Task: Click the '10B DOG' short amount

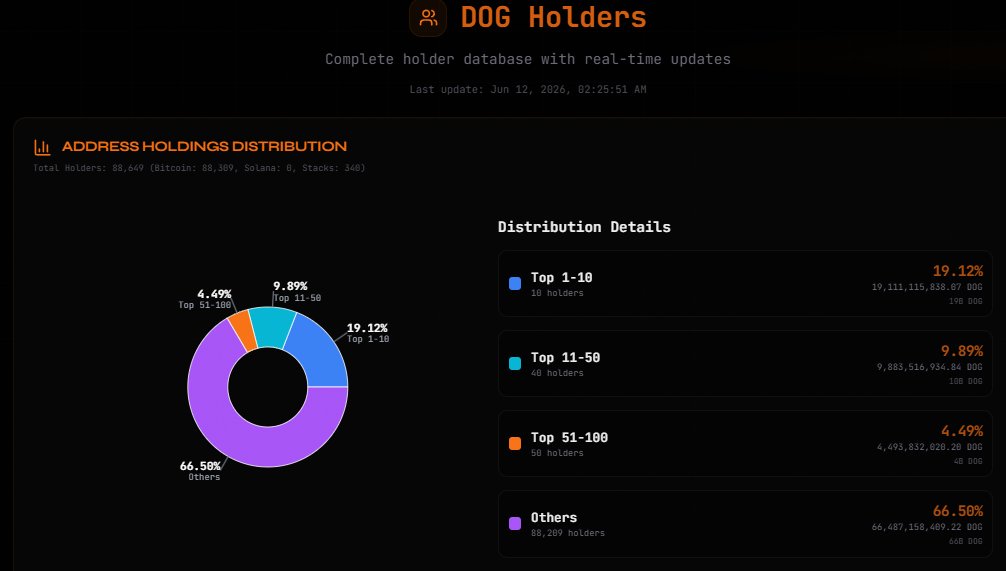Action: (966, 381)
